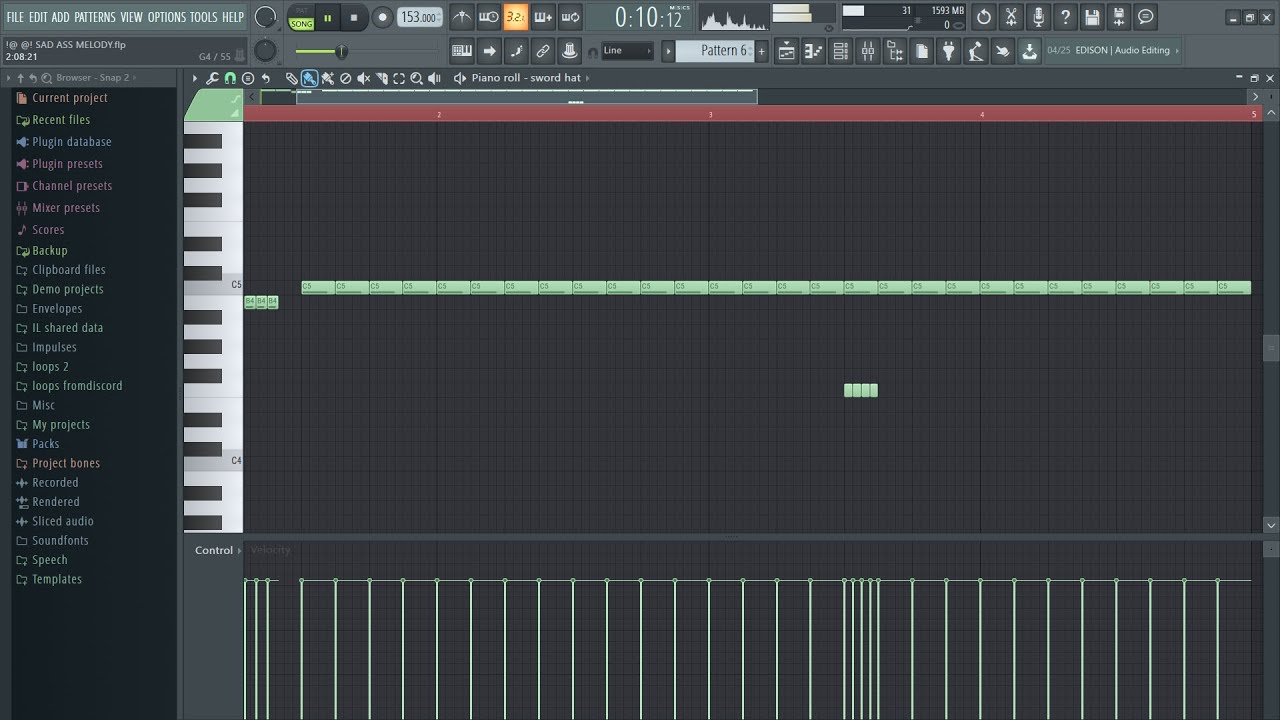Open channel selector arrow after sword hat
1280x720 pixels.
click(587, 78)
